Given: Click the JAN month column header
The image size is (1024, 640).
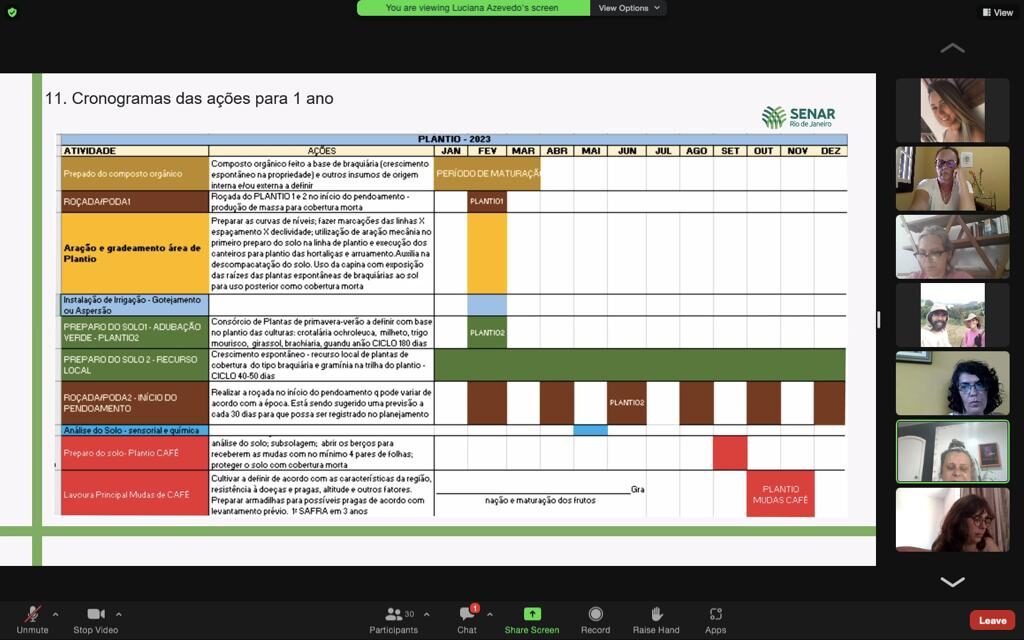Looking at the screenshot, I should [451, 151].
